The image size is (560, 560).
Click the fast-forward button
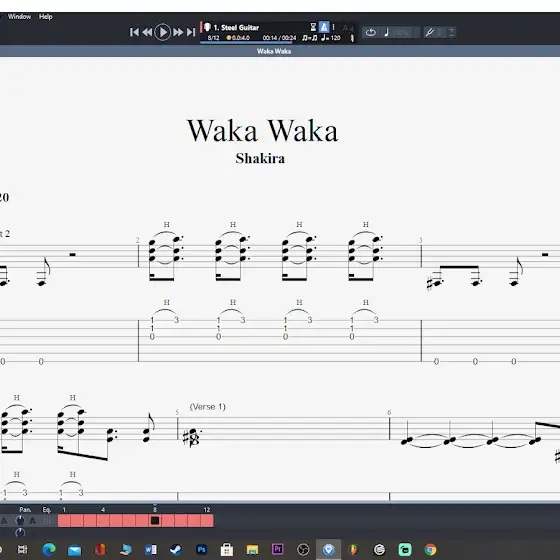point(178,32)
